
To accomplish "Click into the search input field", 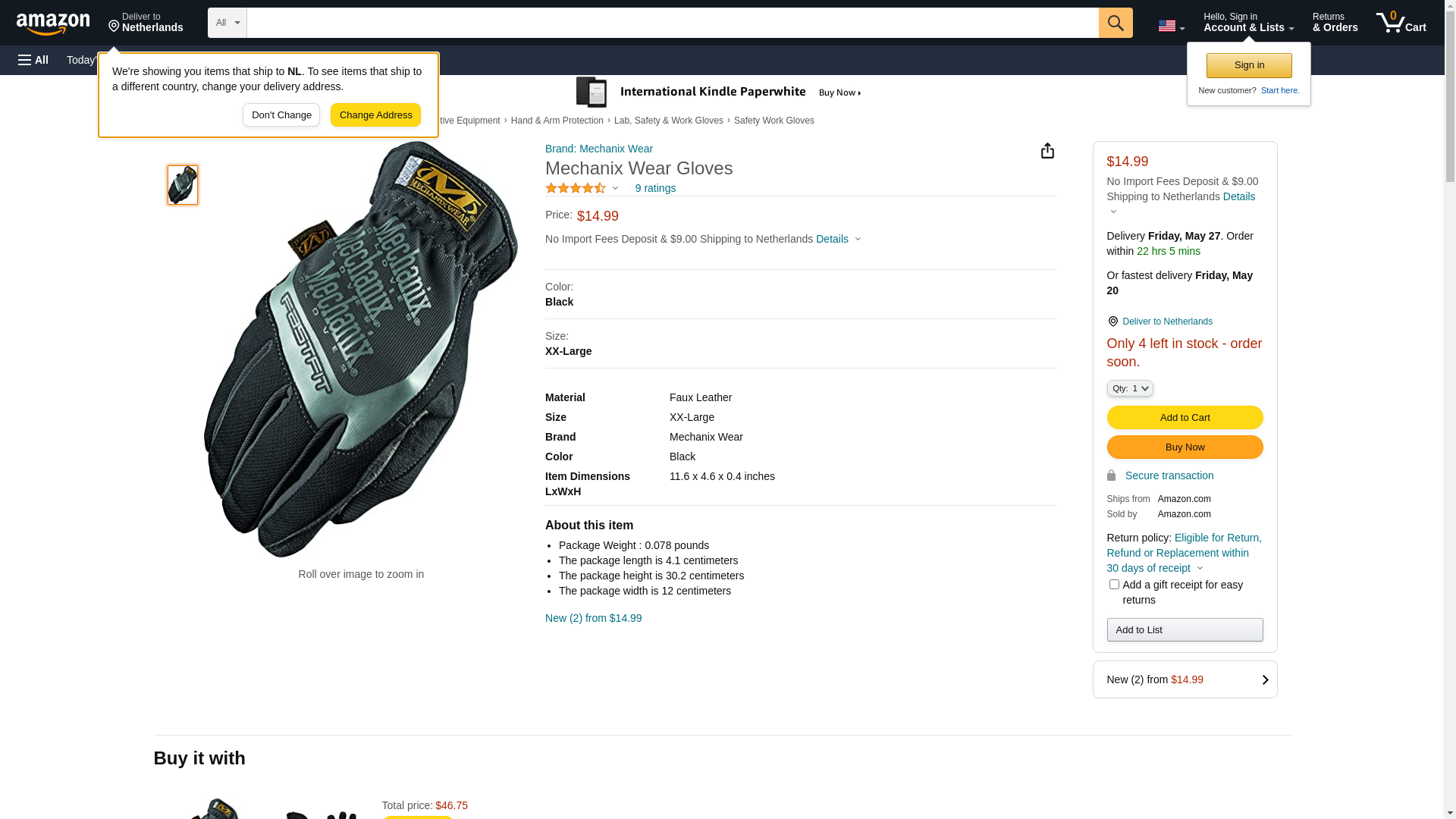I will (x=672, y=23).
